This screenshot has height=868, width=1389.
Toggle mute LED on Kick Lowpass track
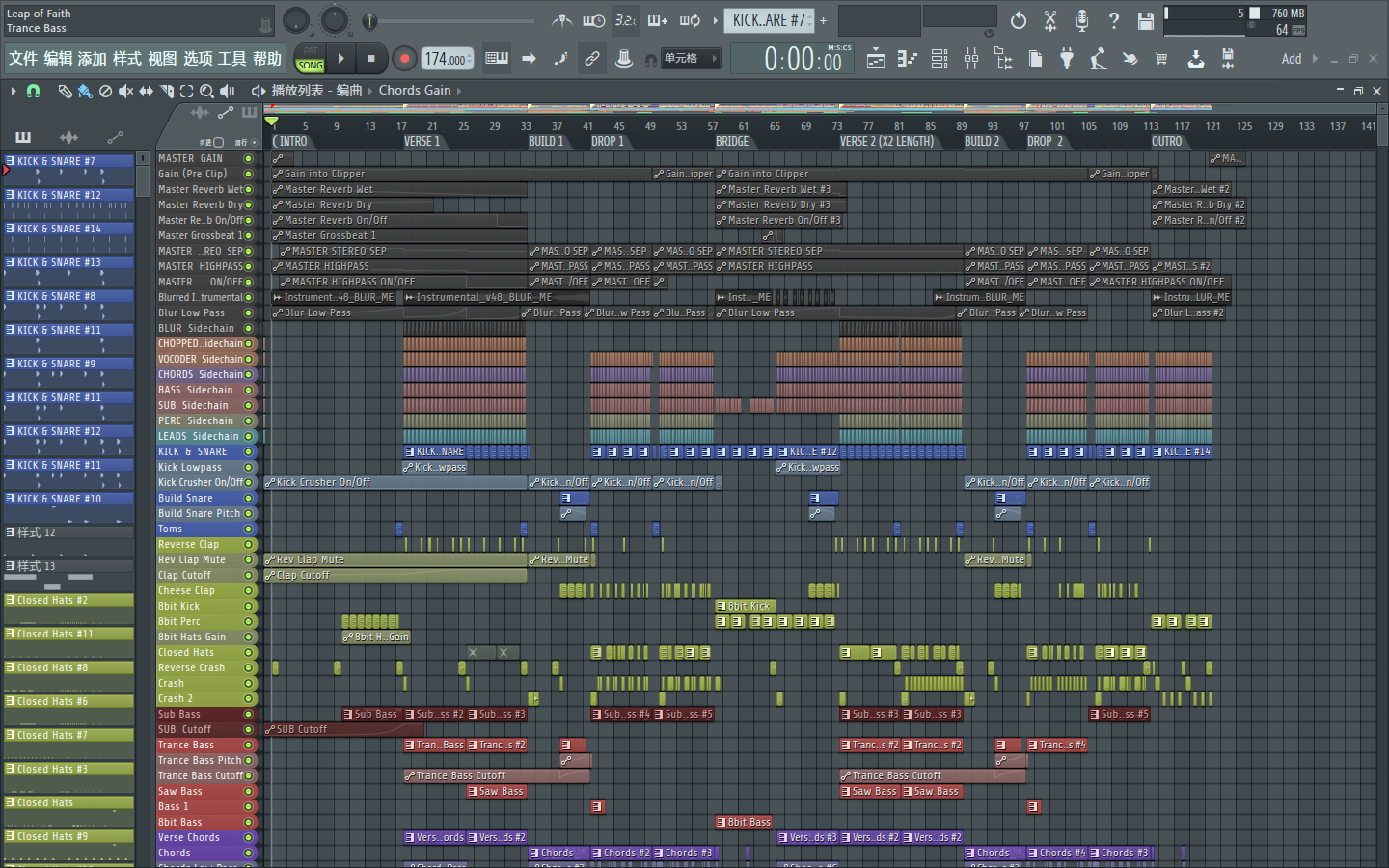[x=248, y=468]
